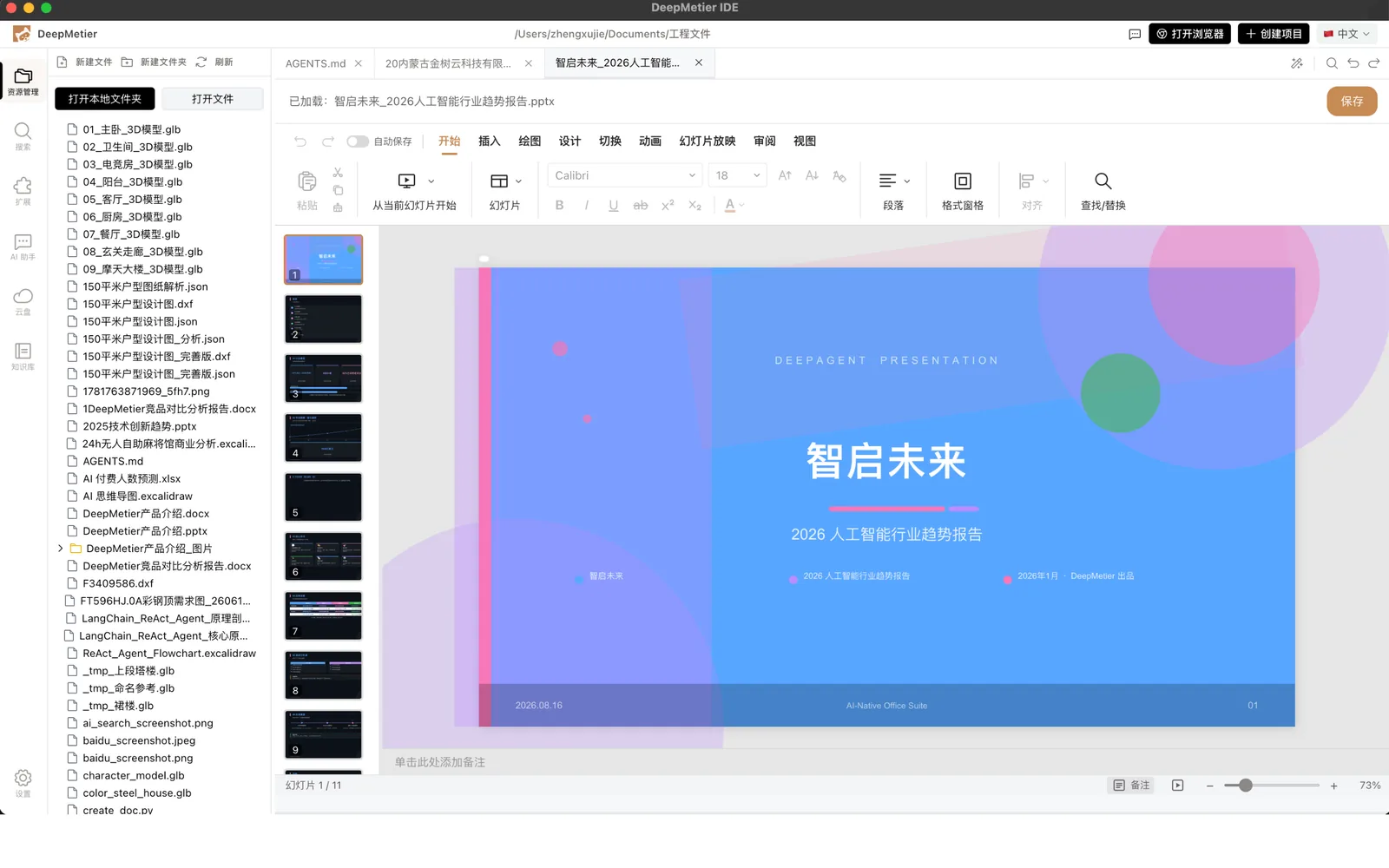1389x868 pixels.
Task: Switch to the 插入 ribbon tab
Action: coord(490,141)
